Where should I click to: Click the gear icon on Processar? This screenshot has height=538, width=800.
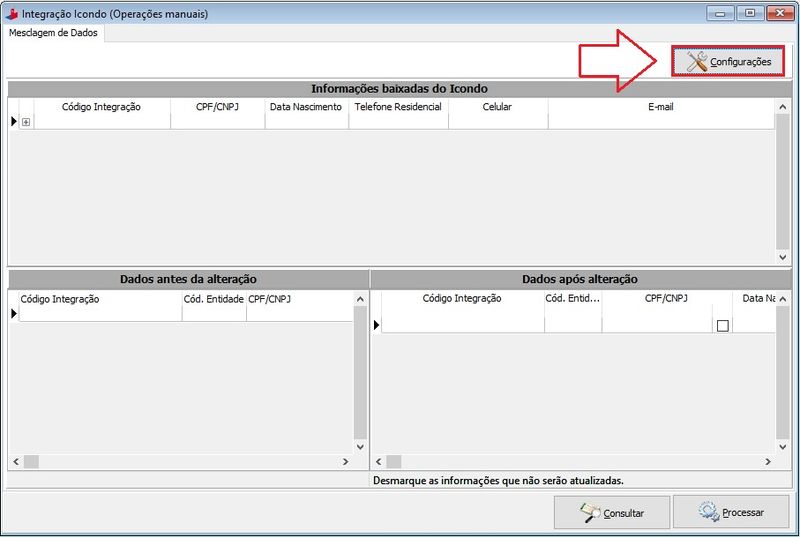click(x=709, y=512)
